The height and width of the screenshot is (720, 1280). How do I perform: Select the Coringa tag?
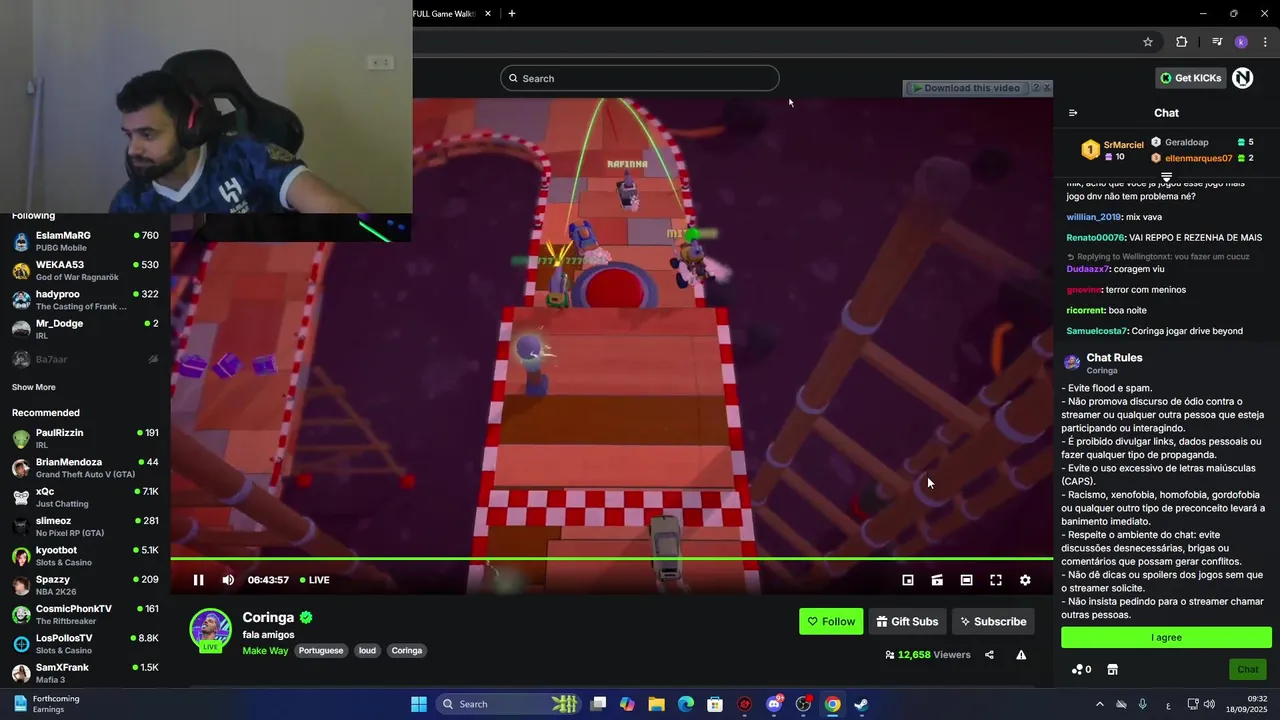click(x=407, y=651)
